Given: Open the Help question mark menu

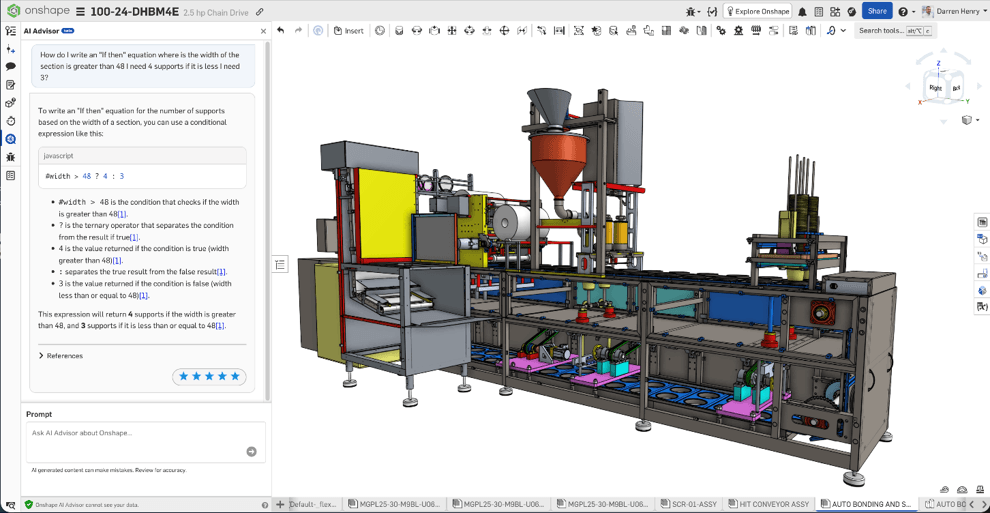Looking at the screenshot, I should click(x=906, y=11).
